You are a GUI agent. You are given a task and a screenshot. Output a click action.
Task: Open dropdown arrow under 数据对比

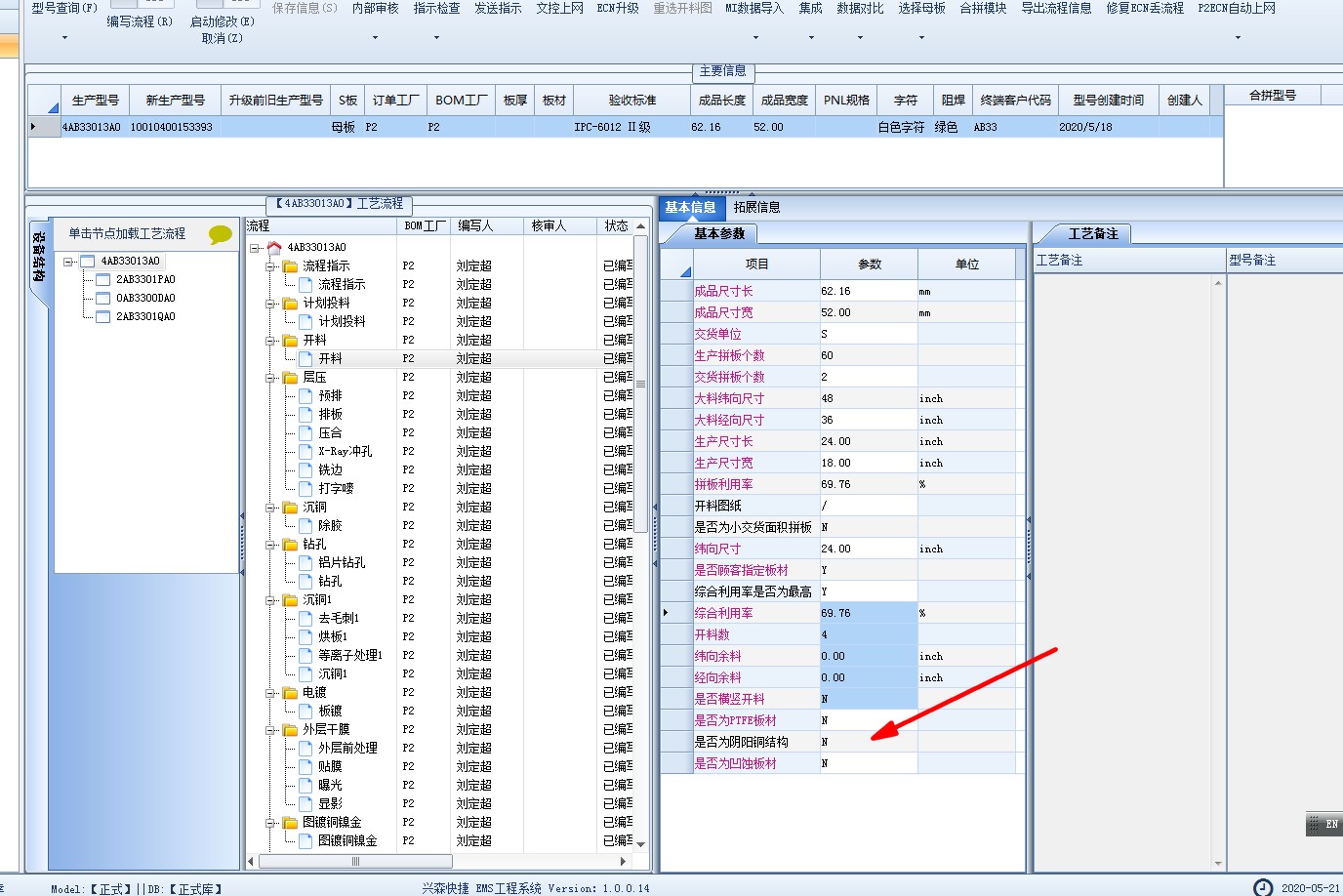[860, 38]
